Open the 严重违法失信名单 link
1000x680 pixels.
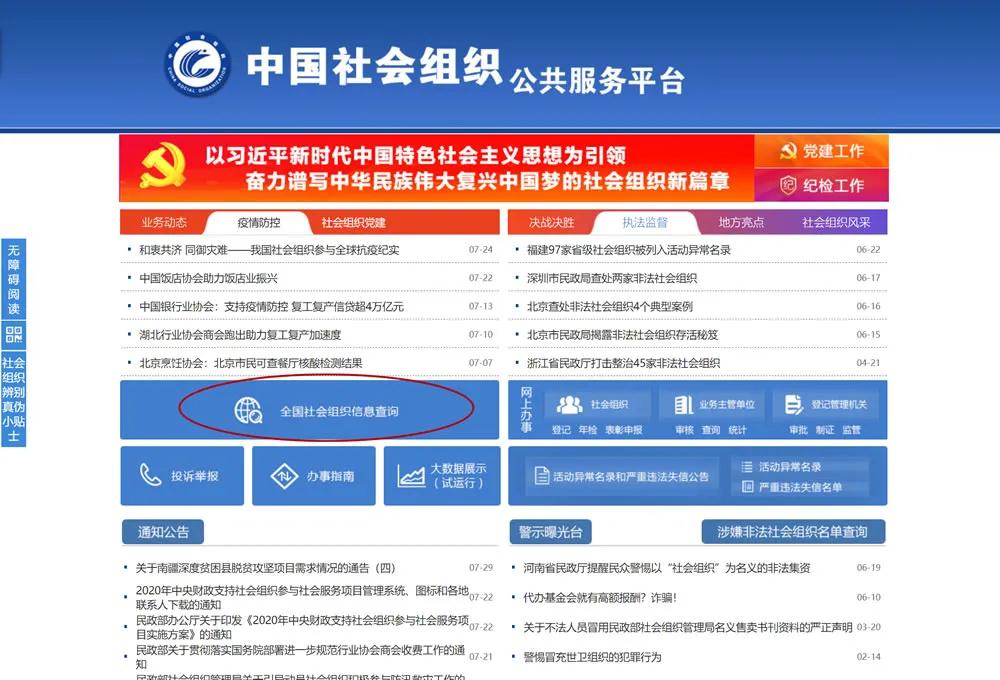799,487
